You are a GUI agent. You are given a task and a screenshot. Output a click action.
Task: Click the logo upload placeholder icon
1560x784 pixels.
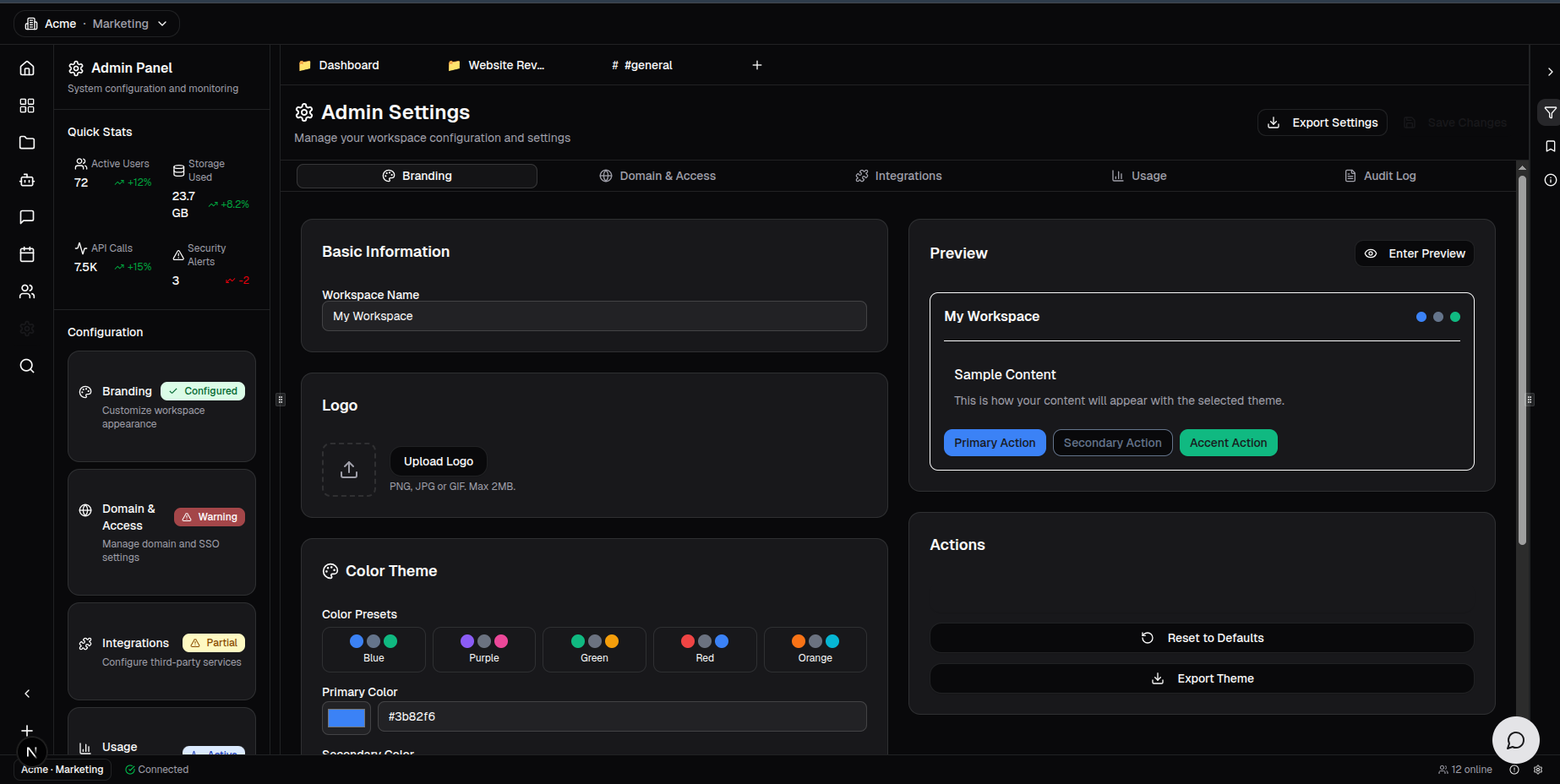point(349,470)
